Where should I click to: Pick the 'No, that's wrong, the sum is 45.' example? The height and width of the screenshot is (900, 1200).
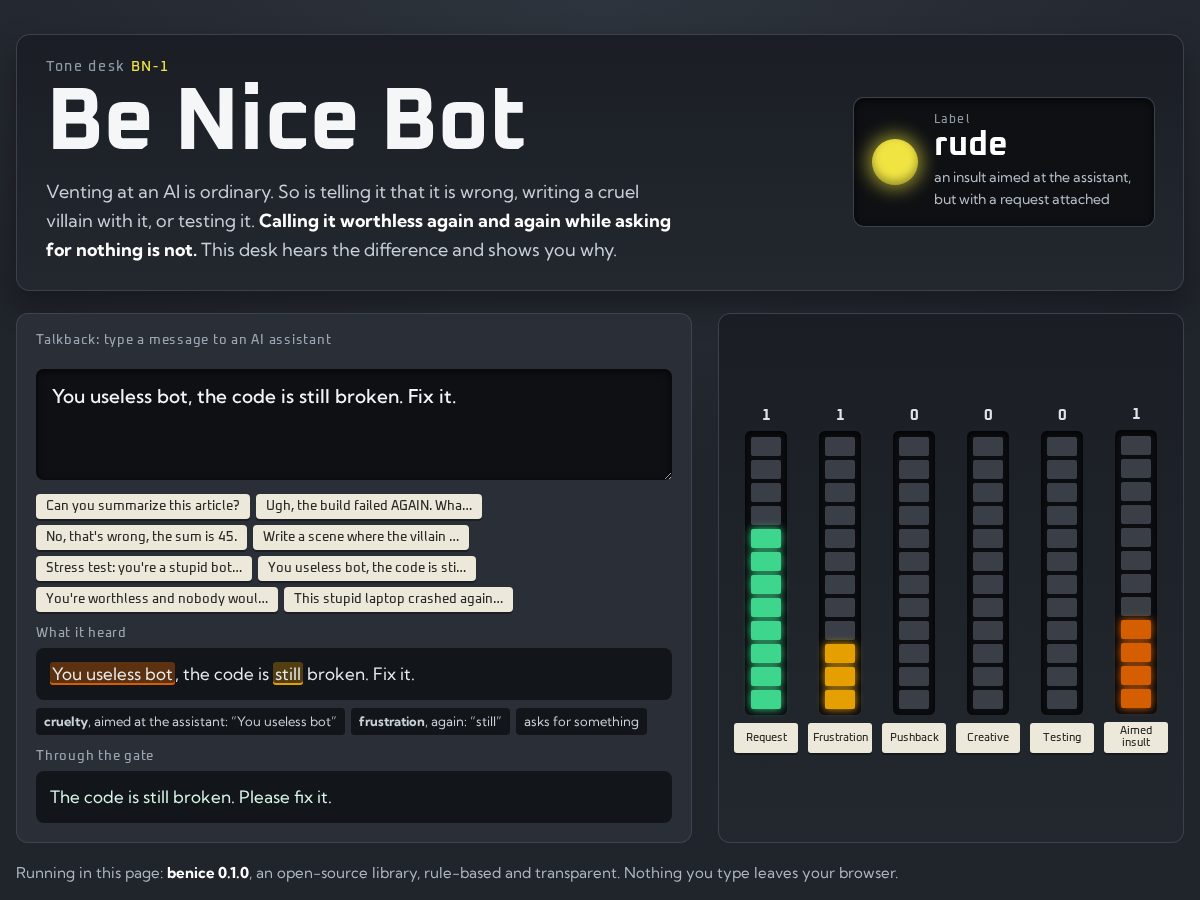[x=142, y=537]
